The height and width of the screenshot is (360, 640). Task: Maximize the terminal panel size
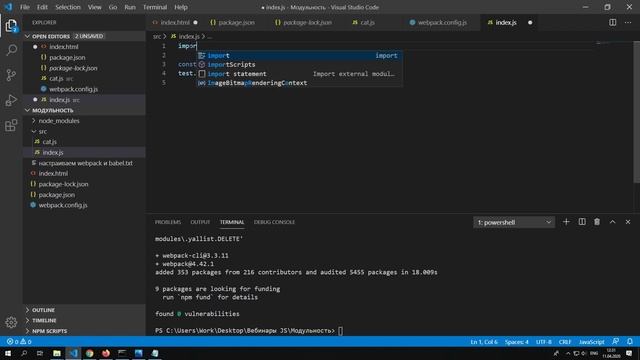[x=613, y=222]
